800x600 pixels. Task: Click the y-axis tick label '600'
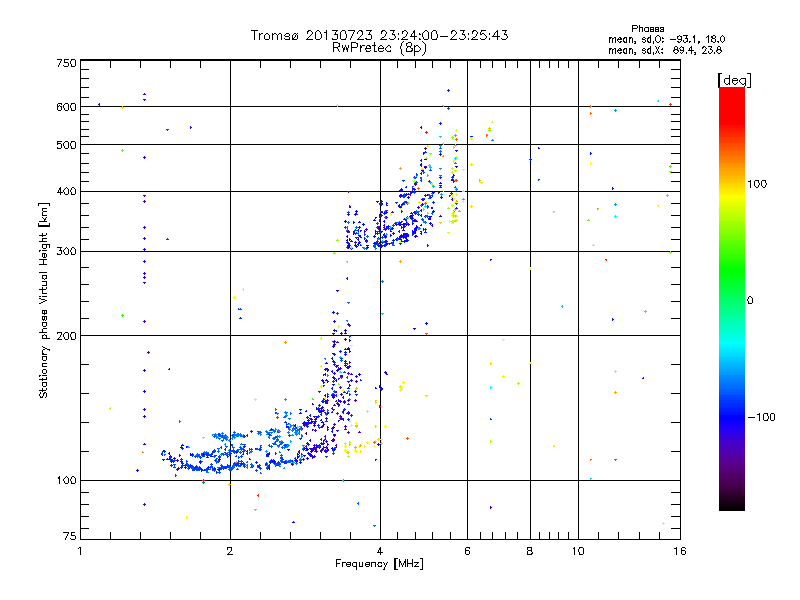(x=66, y=107)
